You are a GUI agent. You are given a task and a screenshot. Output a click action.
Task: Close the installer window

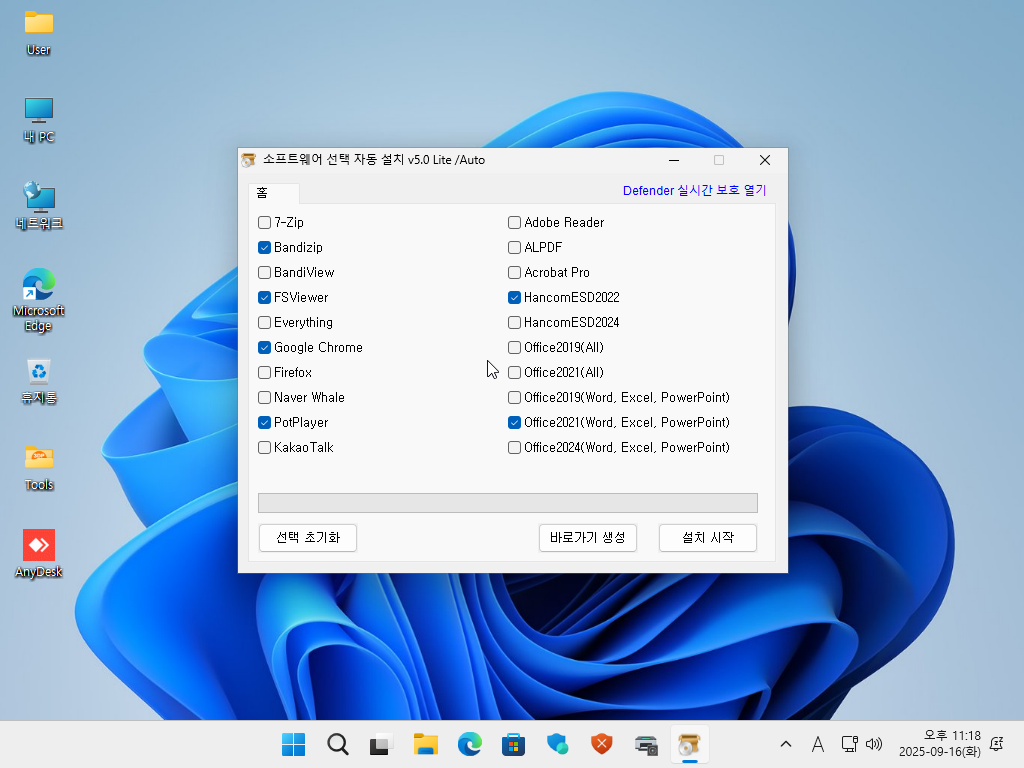tap(765, 160)
